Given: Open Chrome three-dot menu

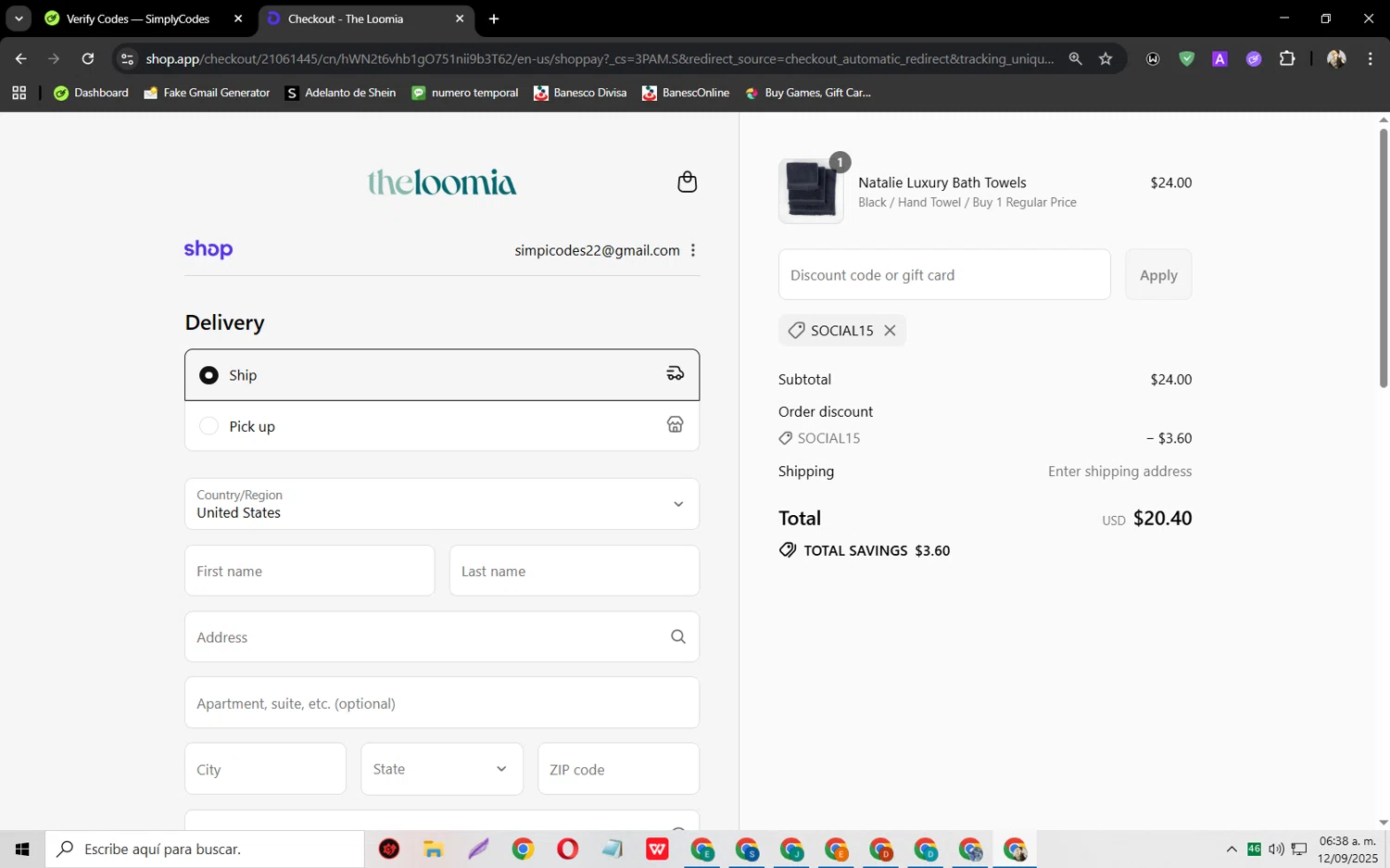Looking at the screenshot, I should point(1370,58).
